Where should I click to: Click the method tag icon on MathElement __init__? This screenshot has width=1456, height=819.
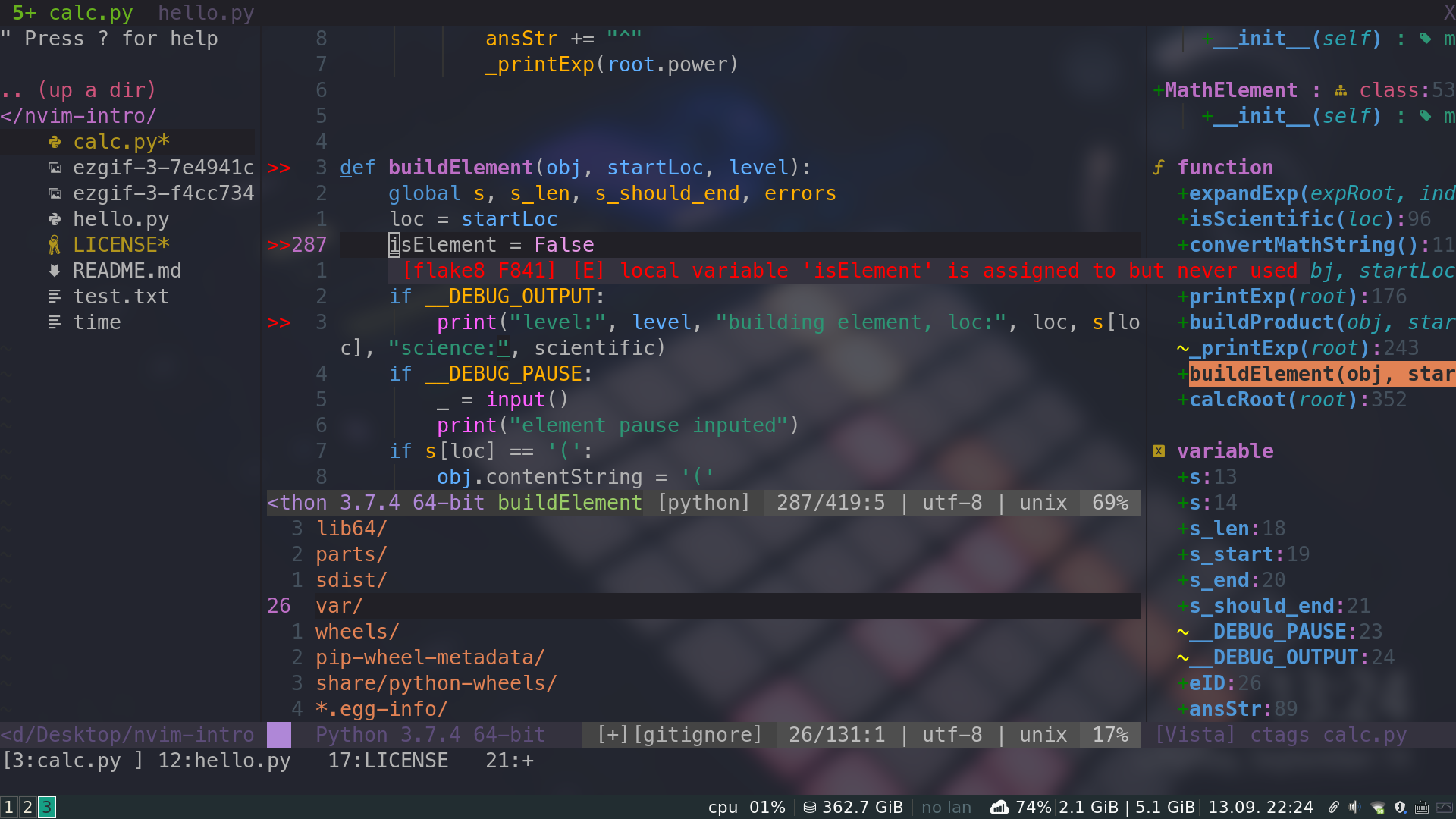[1426, 116]
